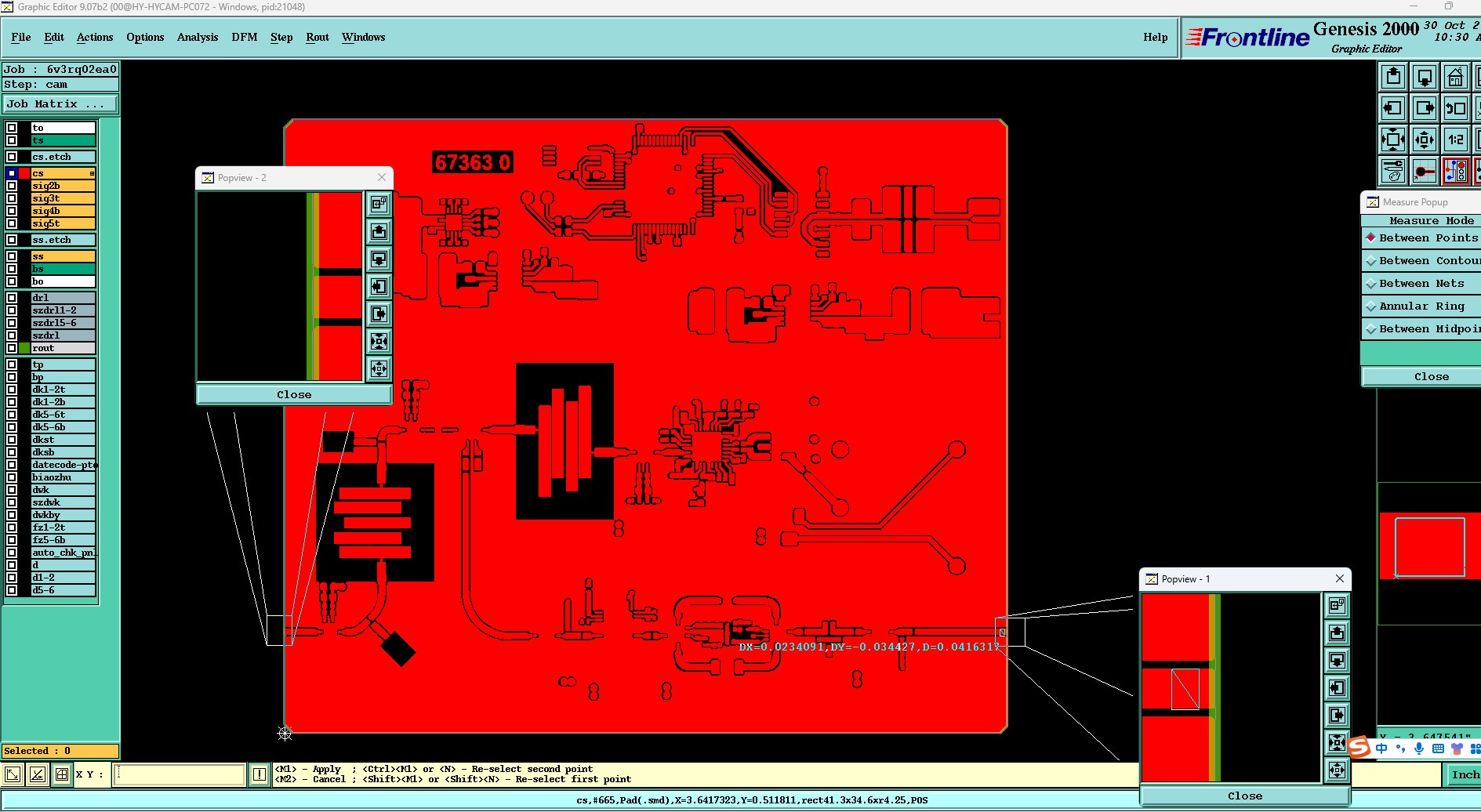Viewport: 1481px width, 812px height.
Task: Select the biaozhu layer name
Action: (x=64, y=477)
